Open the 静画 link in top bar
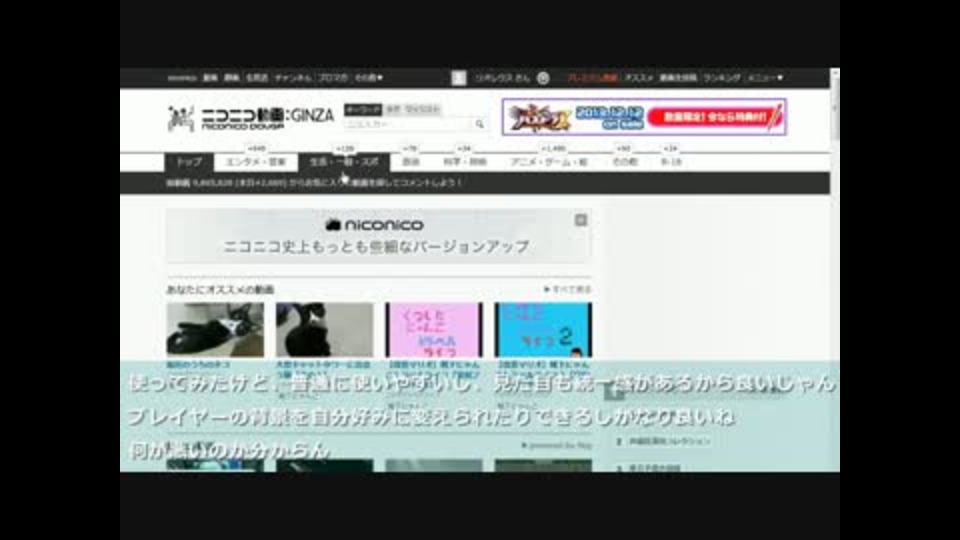Viewport: 960px width, 540px height. (x=231, y=78)
